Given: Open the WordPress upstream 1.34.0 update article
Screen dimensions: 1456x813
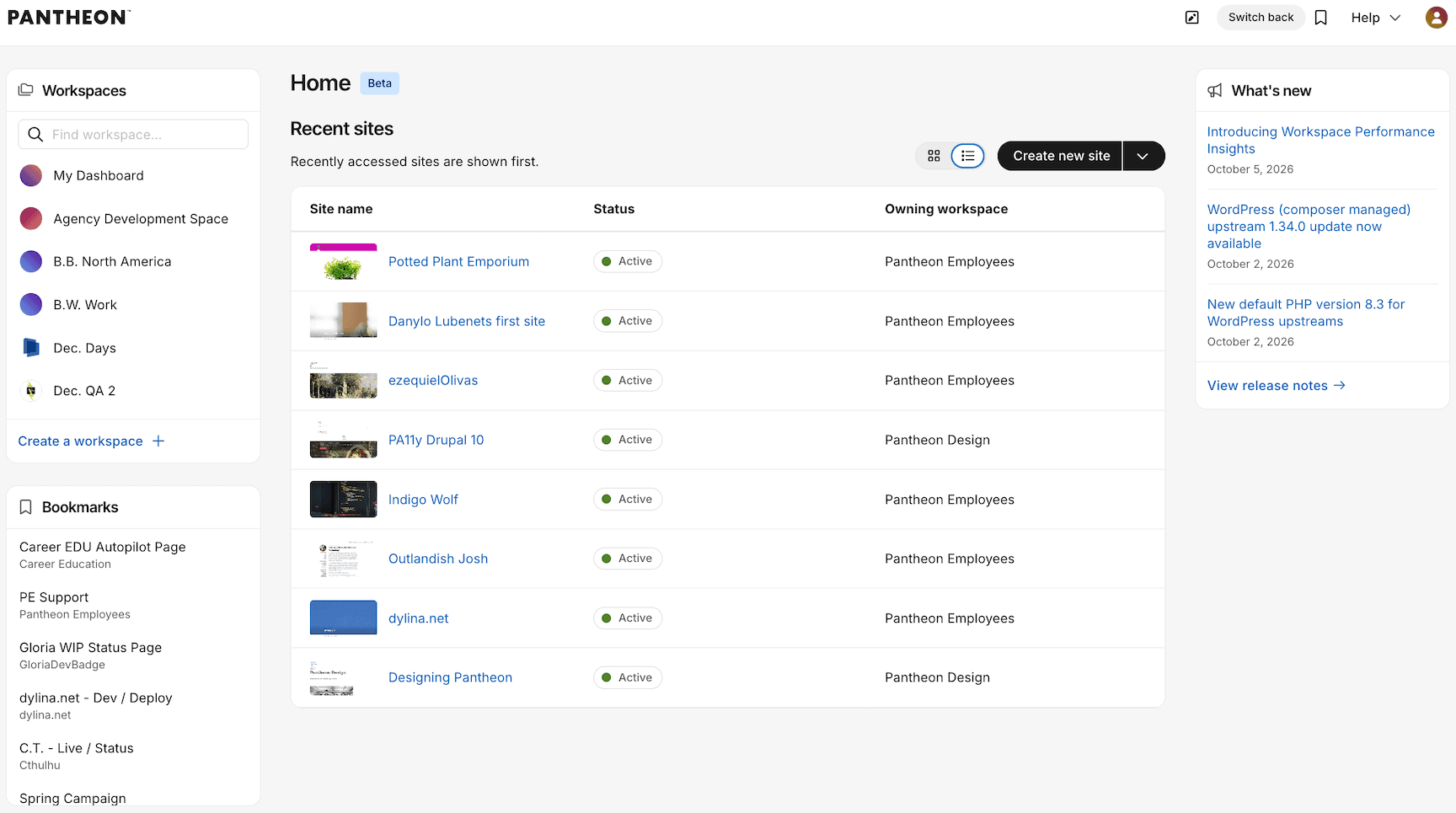Looking at the screenshot, I should 1309,227.
